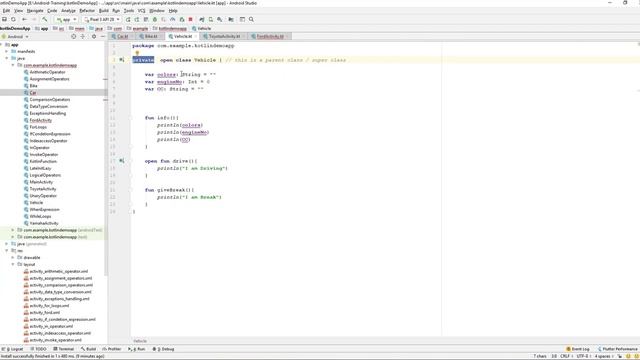Click the 4 spaces indent widget

[x=603, y=356]
